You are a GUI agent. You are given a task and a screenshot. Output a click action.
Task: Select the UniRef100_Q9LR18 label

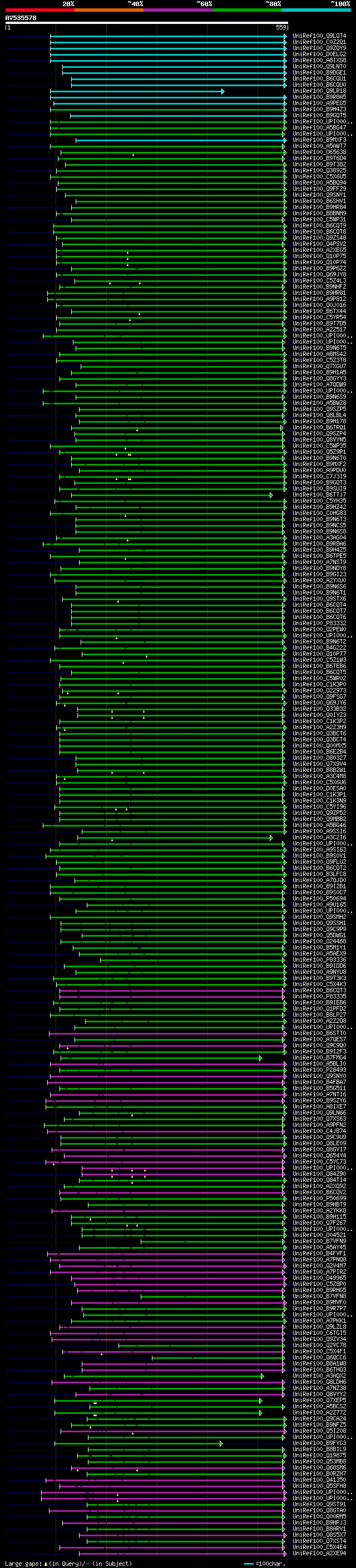click(319, 91)
